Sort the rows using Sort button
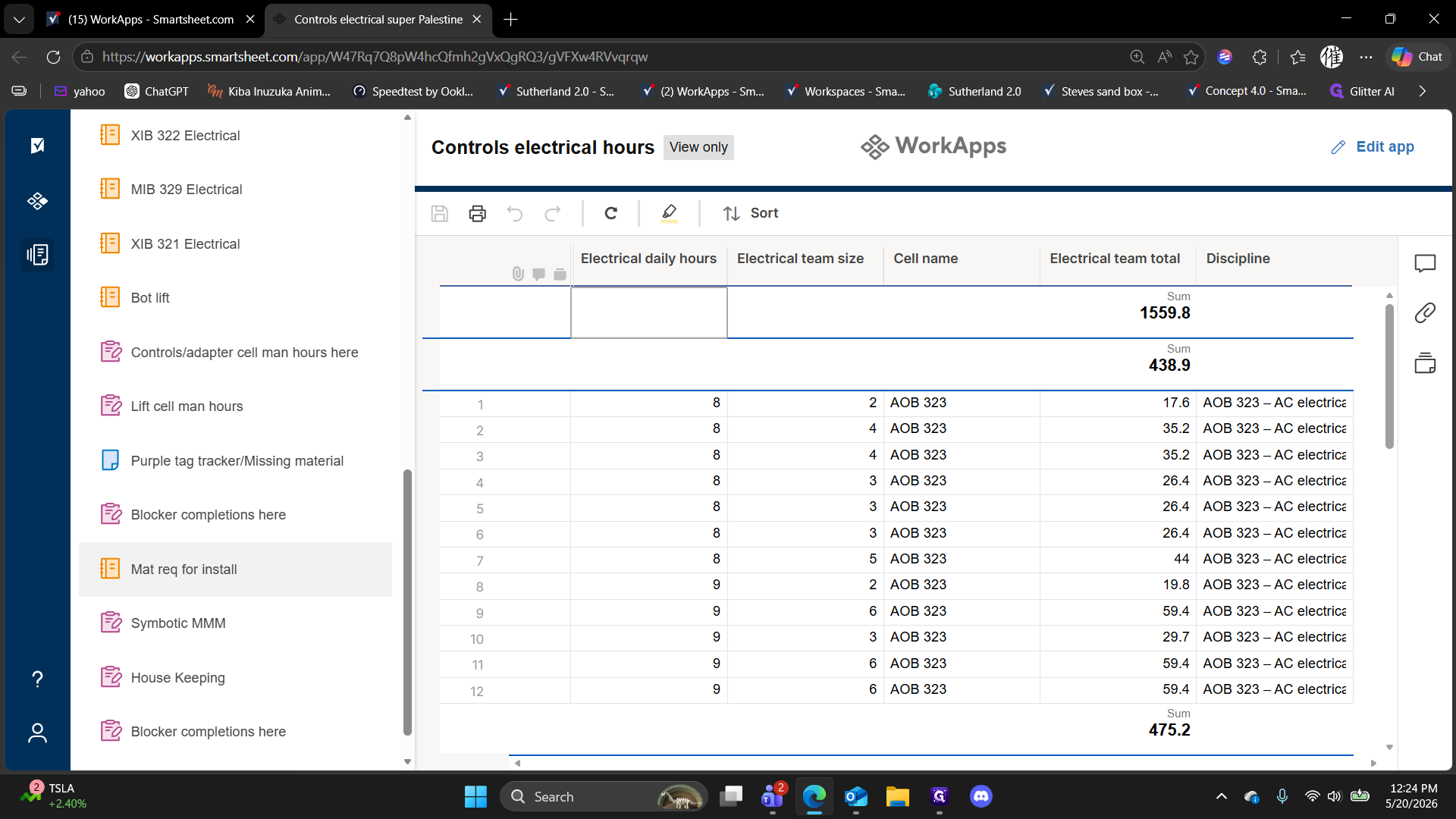This screenshot has width=1456, height=819. [x=751, y=213]
